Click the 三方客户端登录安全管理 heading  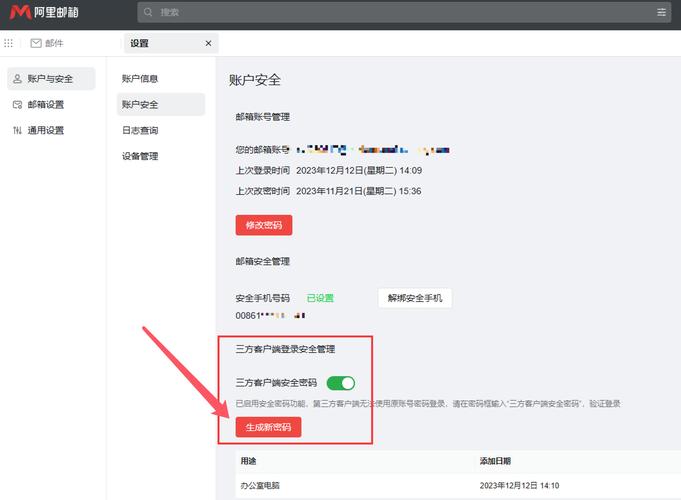pos(285,349)
